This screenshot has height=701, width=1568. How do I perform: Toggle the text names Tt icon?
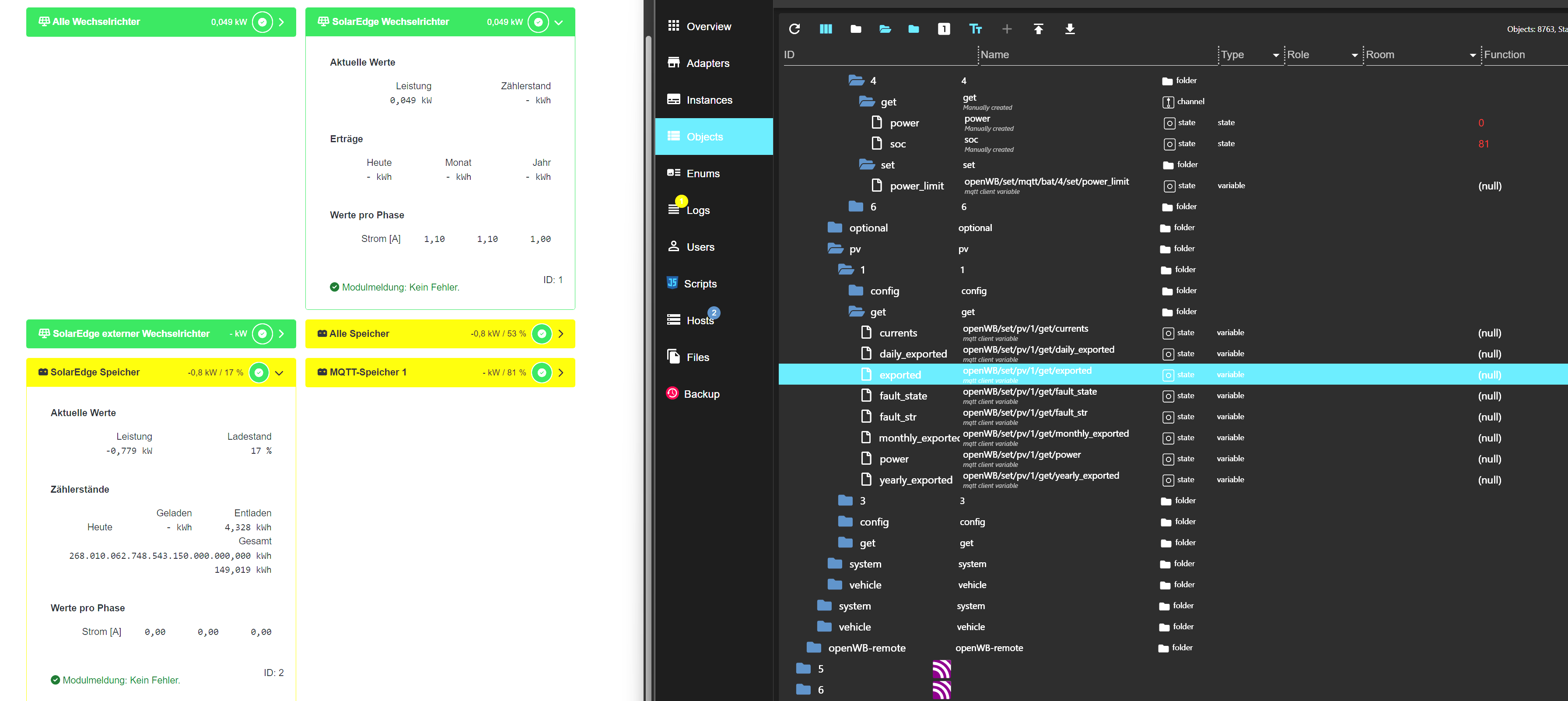[x=974, y=28]
